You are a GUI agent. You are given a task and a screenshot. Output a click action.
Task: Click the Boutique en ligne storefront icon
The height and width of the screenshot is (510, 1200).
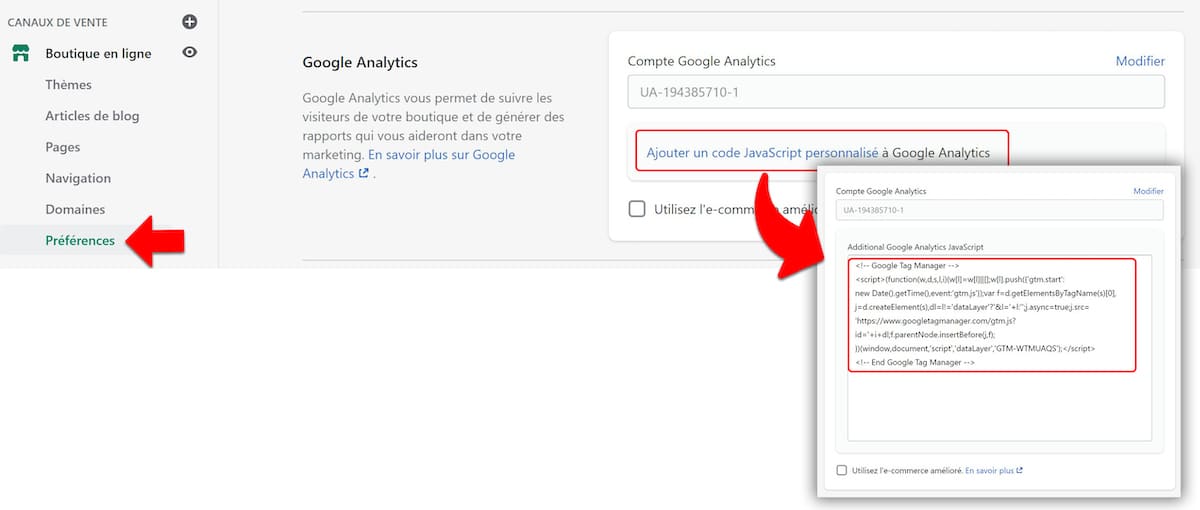pos(20,53)
